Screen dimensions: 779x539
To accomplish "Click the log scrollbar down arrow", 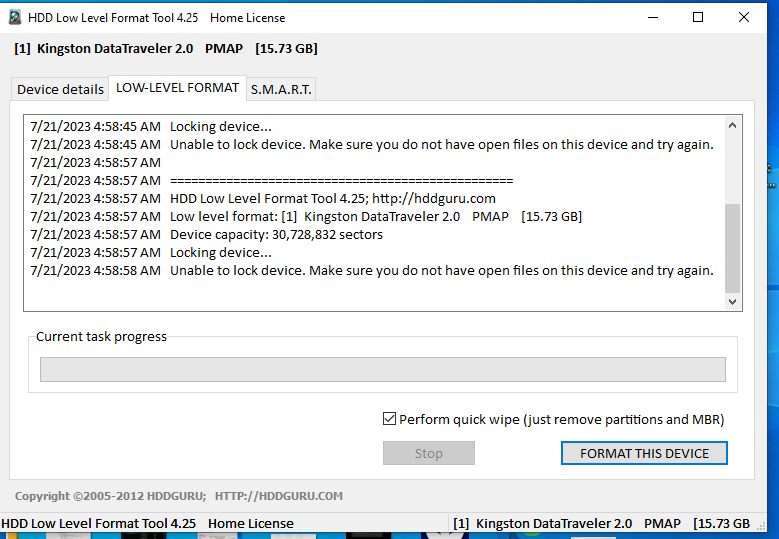I will (x=732, y=302).
